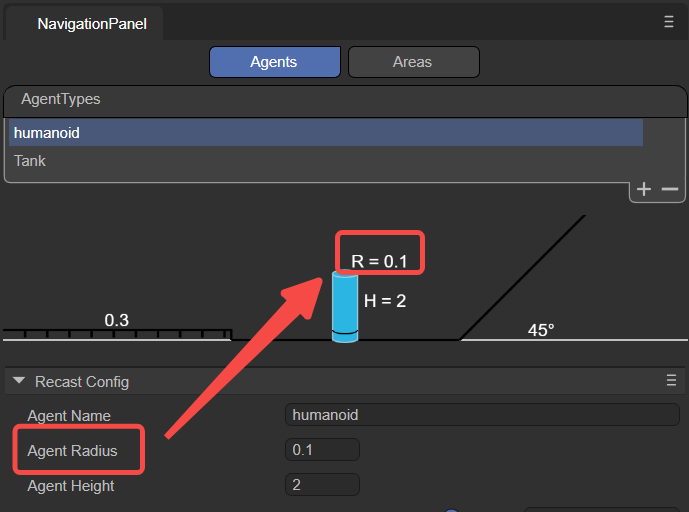The image size is (689, 512).
Task: Click the R = 0.1 label in diagram
Action: (379, 262)
